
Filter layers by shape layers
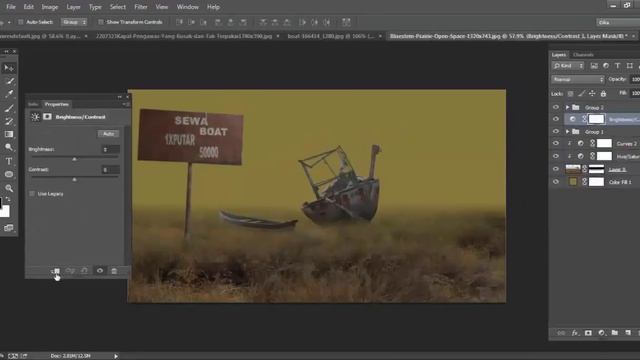point(630,66)
